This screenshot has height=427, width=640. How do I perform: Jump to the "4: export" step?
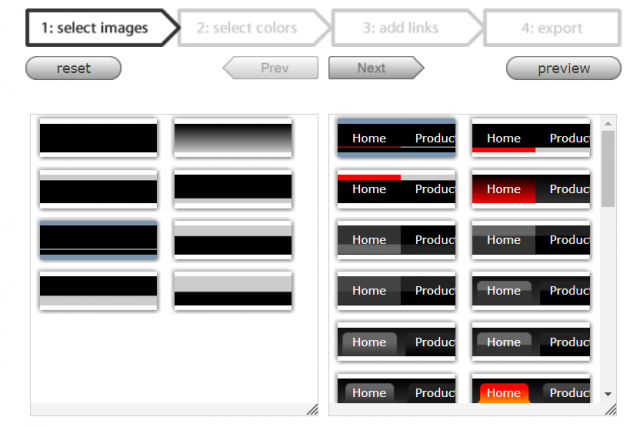pyautogui.click(x=549, y=28)
